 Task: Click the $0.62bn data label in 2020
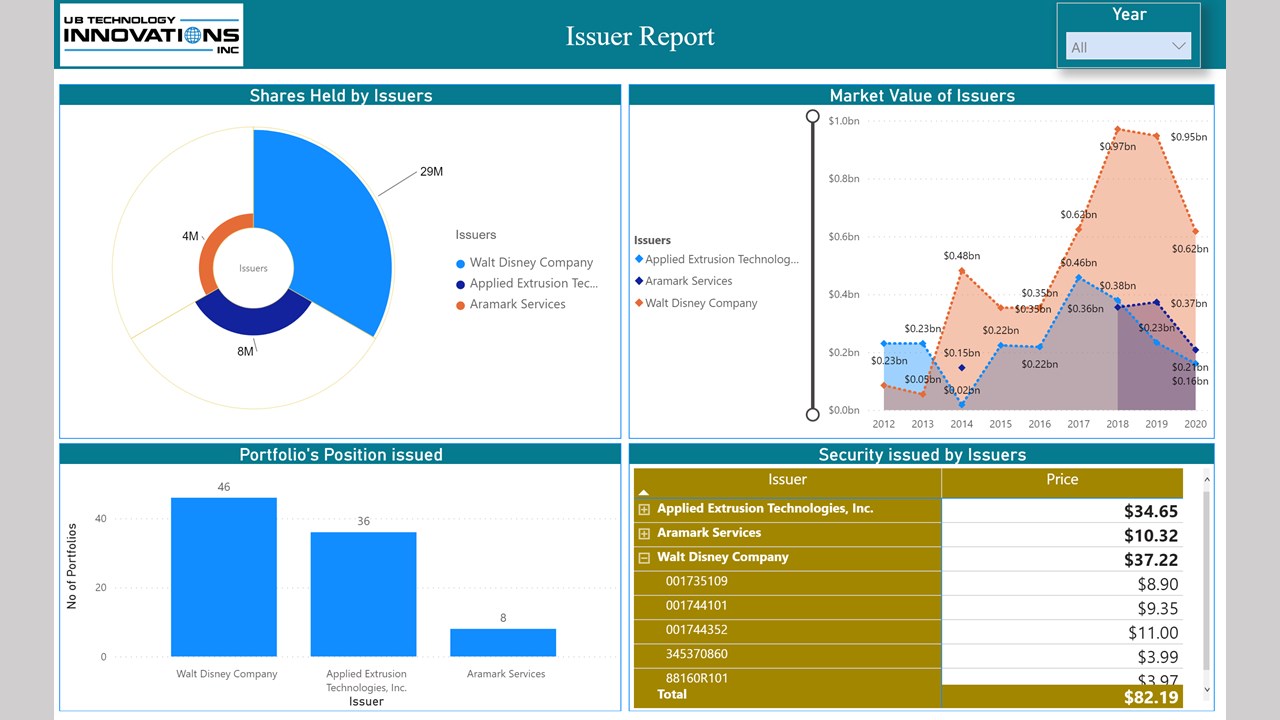(1190, 249)
